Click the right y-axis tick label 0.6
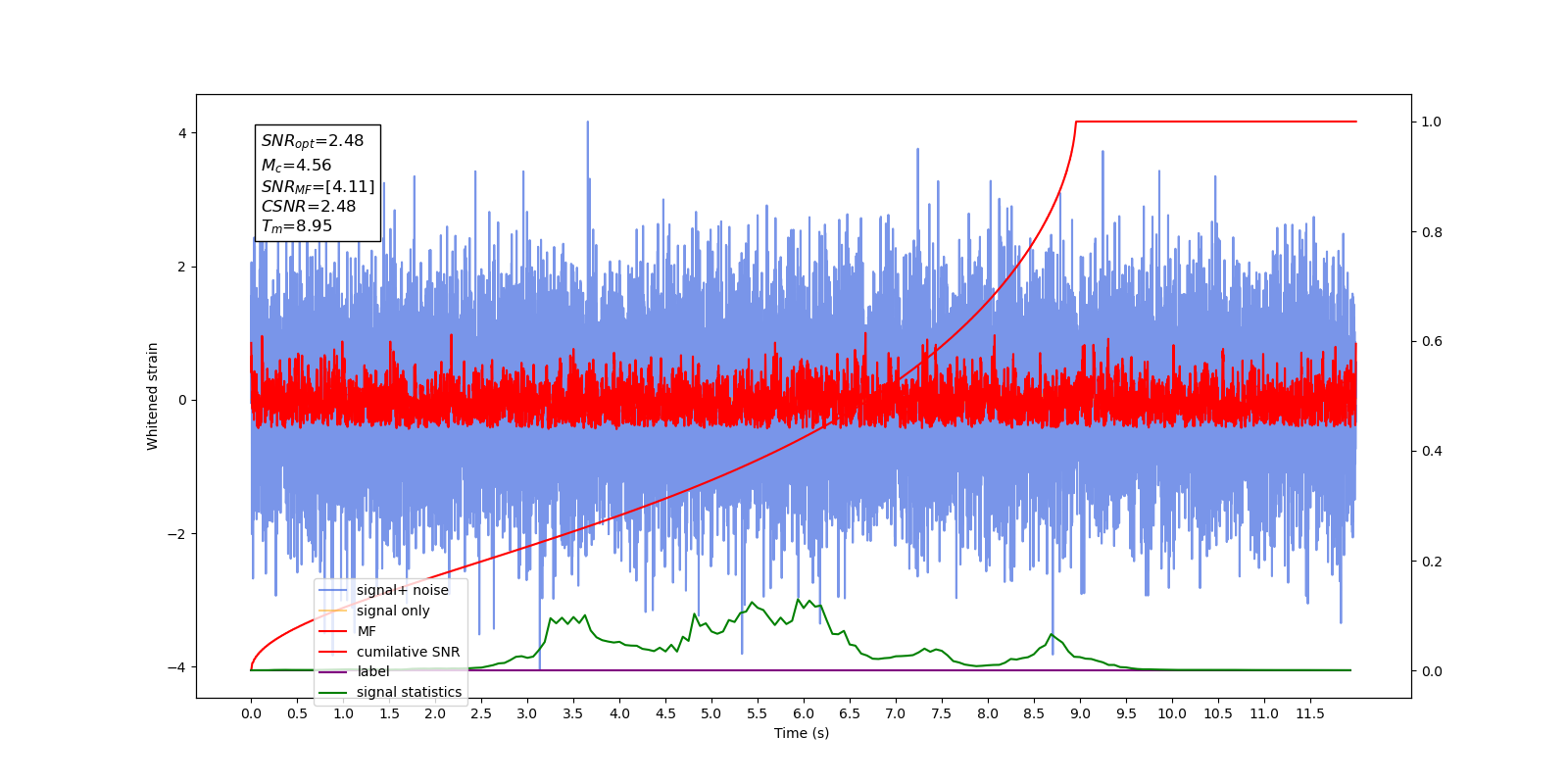1568x784 pixels. click(x=1432, y=342)
